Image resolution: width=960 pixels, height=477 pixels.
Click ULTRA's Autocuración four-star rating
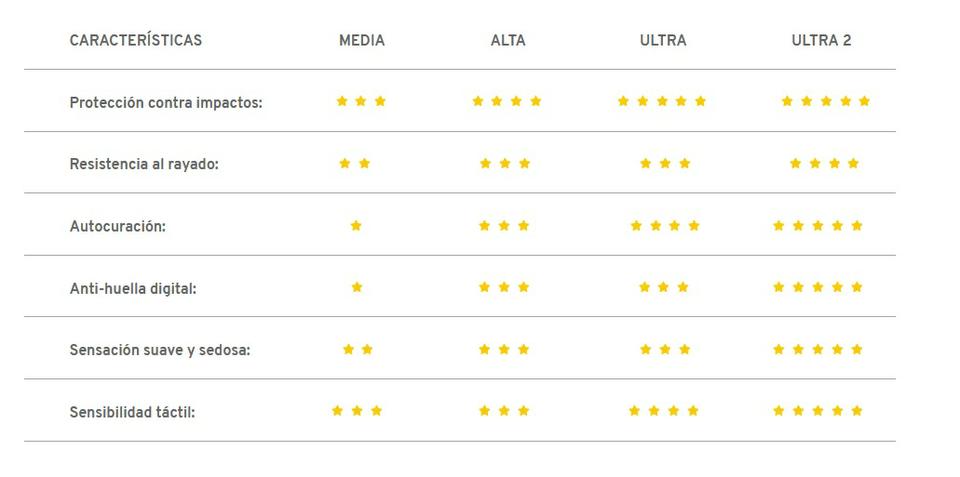(665, 226)
